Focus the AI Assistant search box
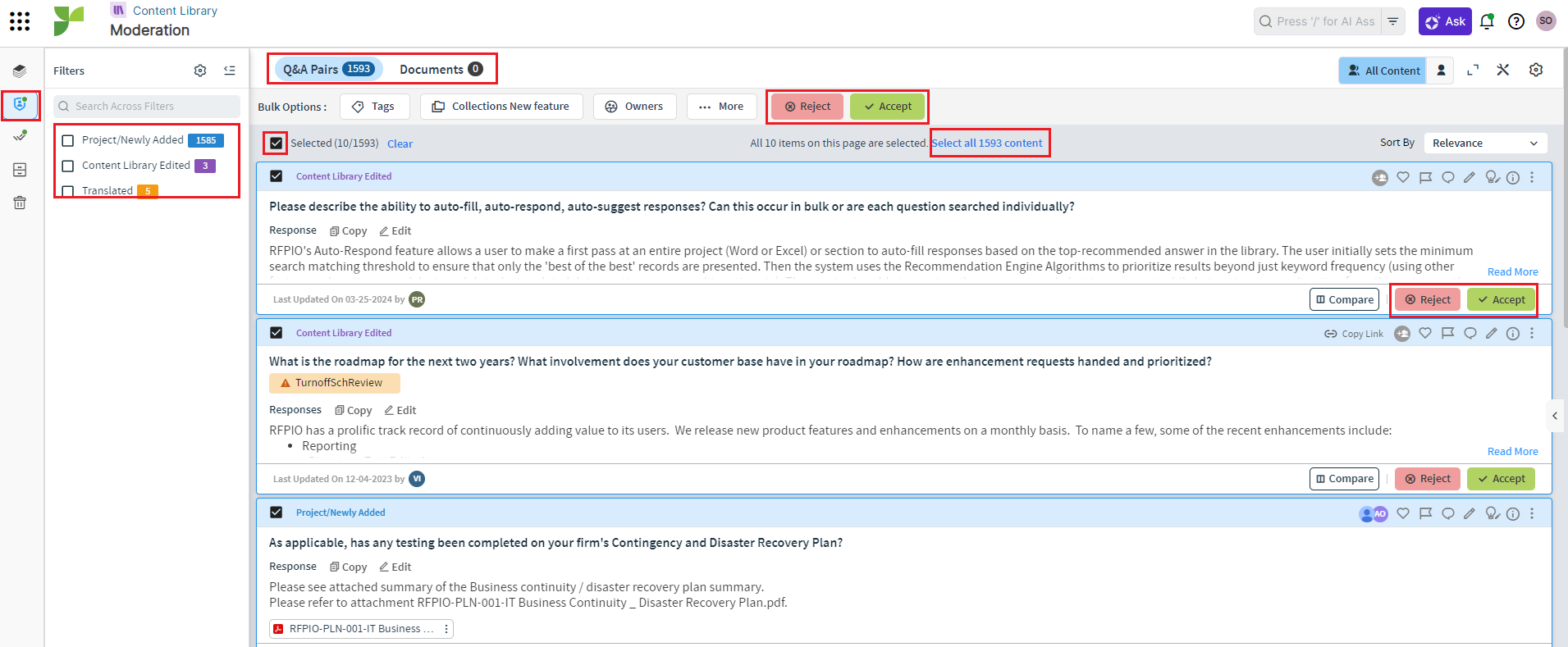 pos(1319,21)
